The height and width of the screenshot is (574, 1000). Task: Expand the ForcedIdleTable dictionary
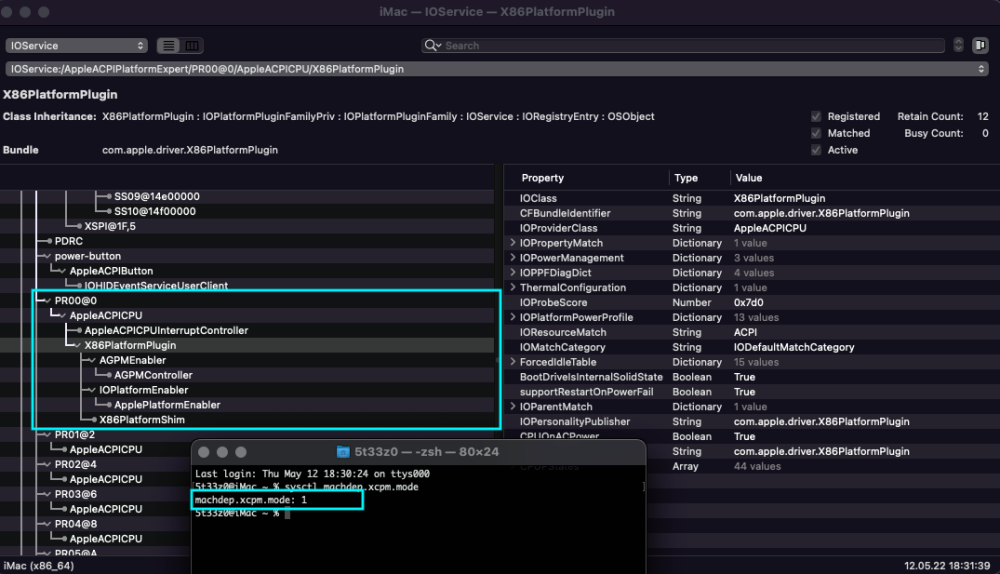coord(513,362)
